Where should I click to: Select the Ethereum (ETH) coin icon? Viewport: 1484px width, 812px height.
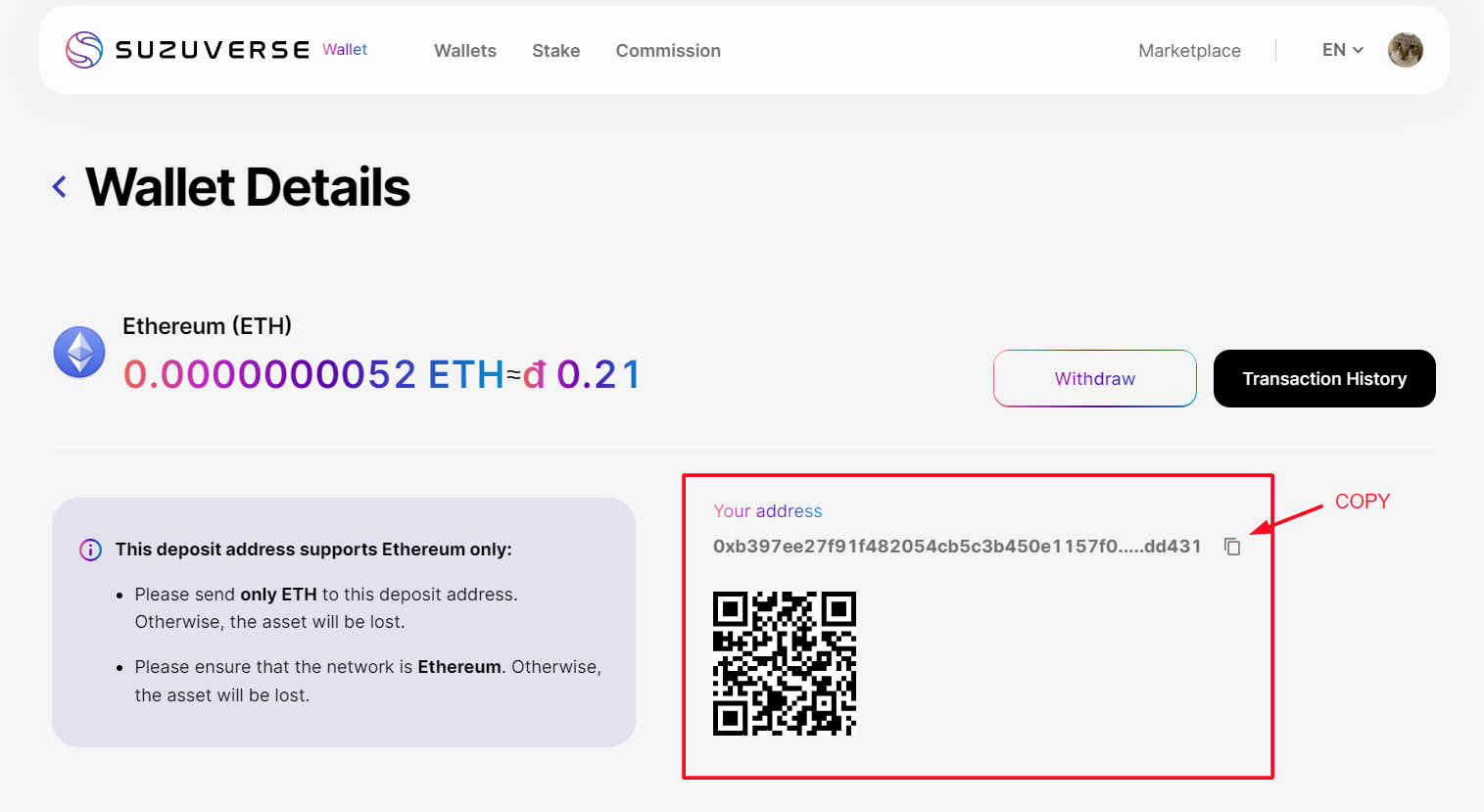(x=78, y=352)
